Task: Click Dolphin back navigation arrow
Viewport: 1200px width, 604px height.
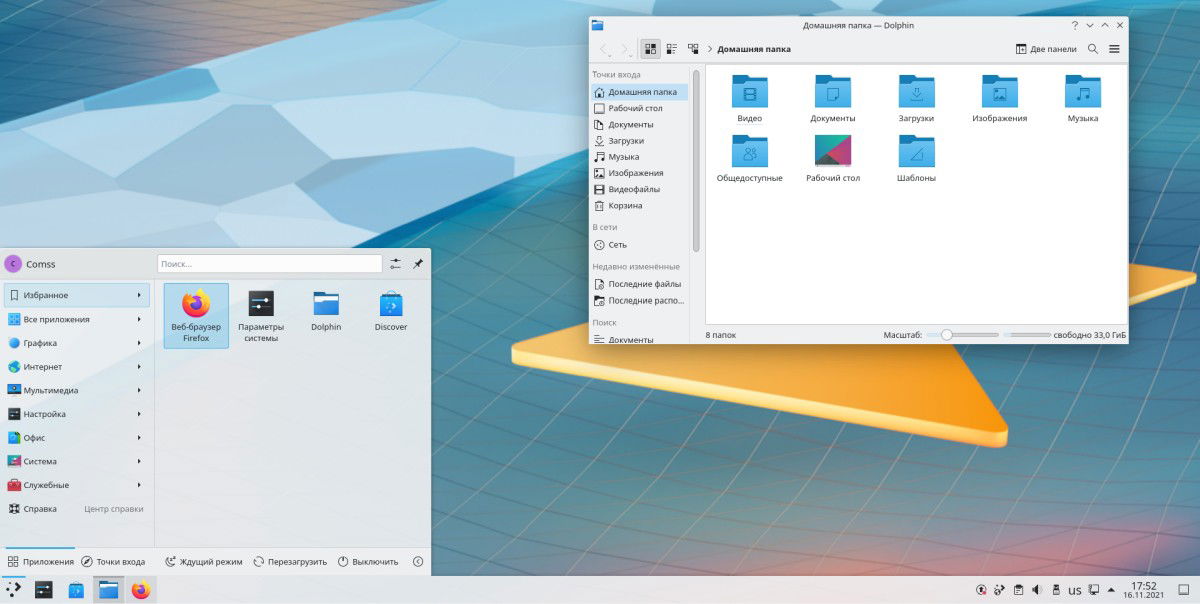Action: point(604,49)
